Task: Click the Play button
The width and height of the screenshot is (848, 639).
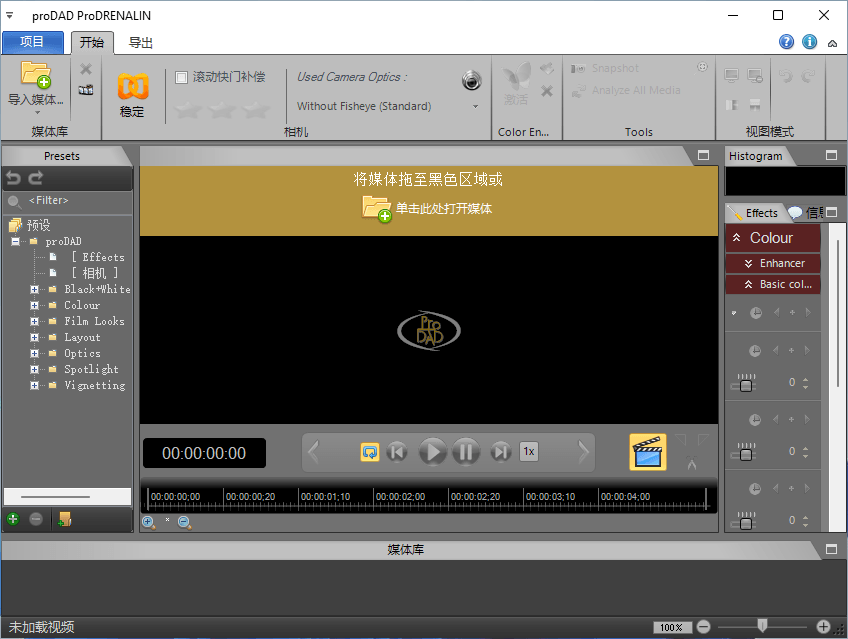Action: [x=433, y=452]
